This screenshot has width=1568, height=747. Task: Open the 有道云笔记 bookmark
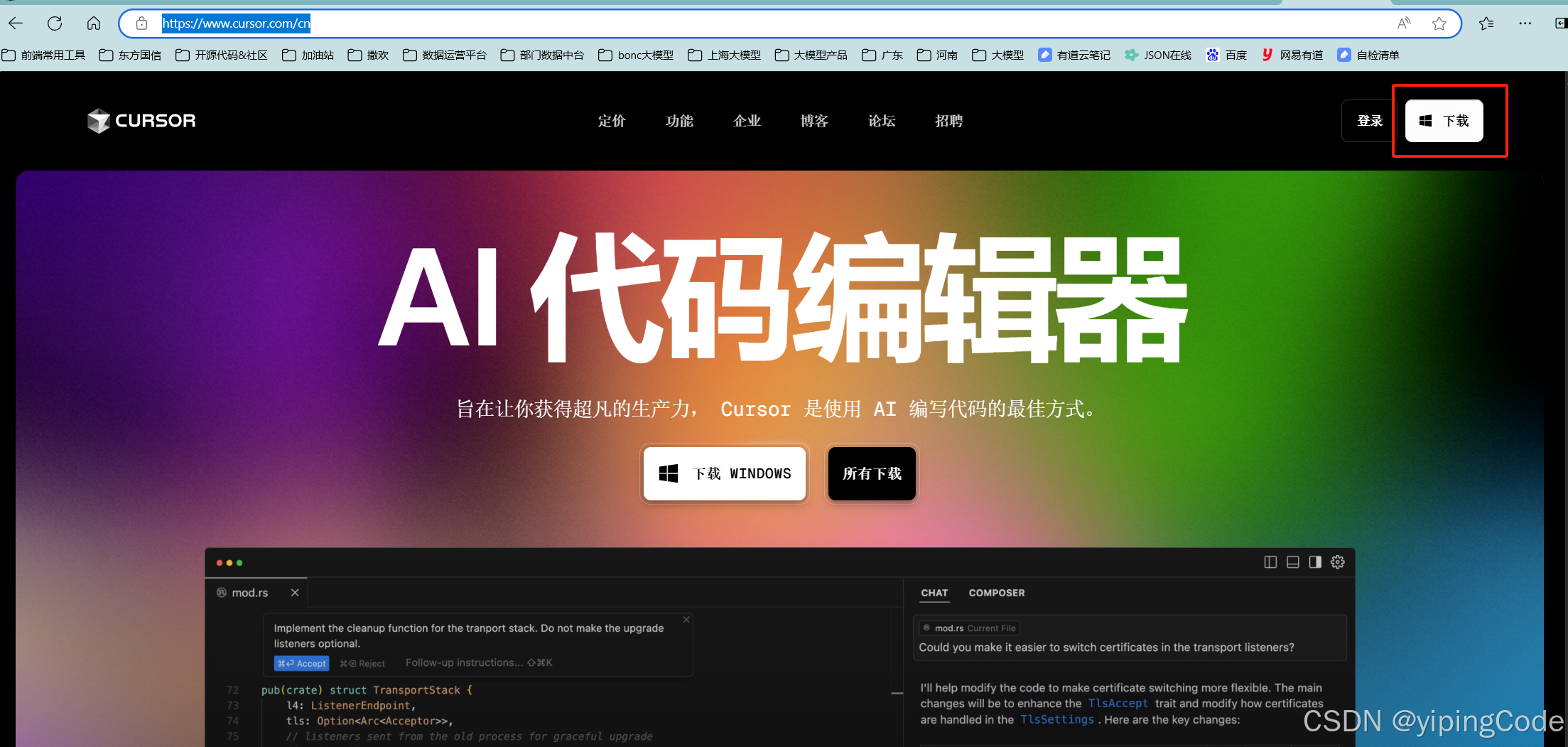pos(1074,55)
